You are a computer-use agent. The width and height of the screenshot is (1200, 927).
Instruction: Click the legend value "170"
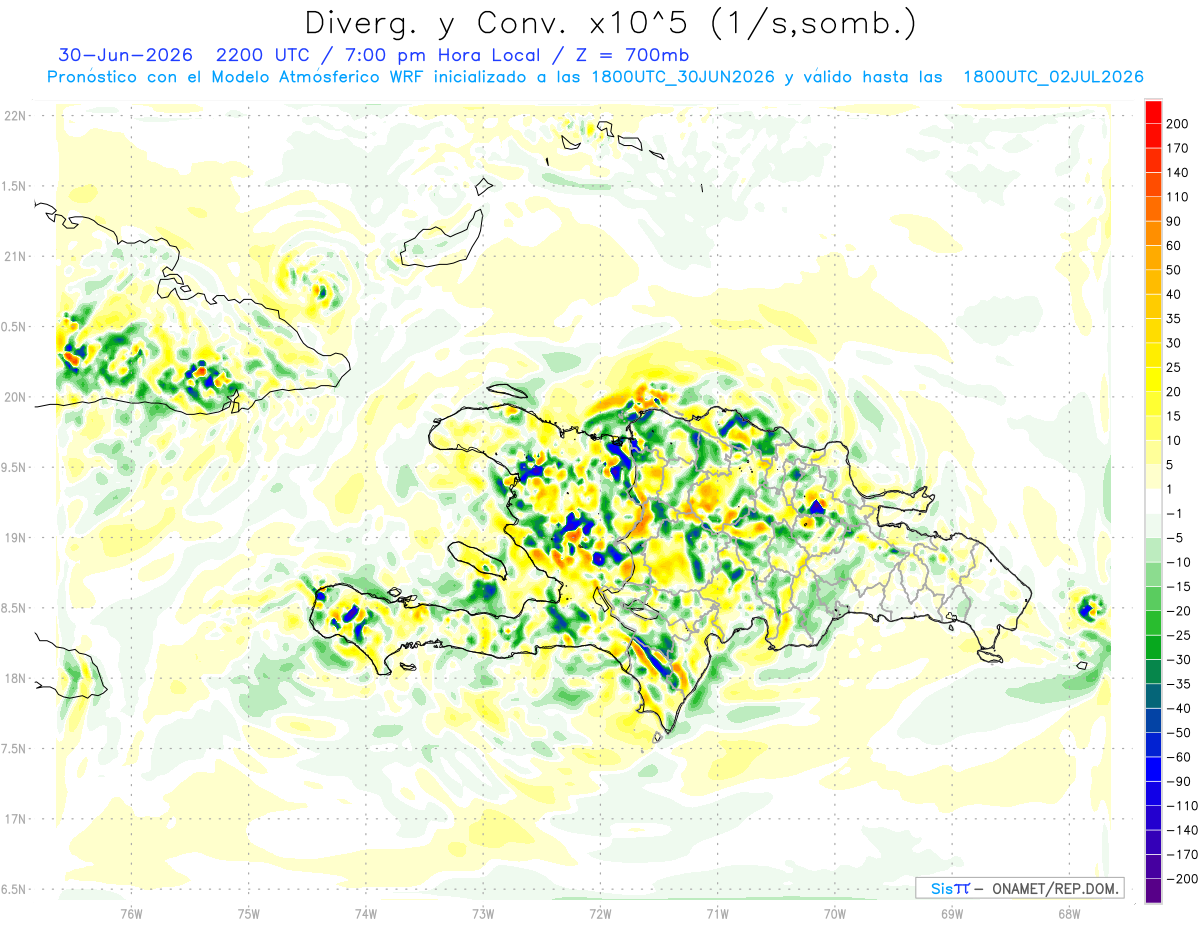pos(1177,148)
